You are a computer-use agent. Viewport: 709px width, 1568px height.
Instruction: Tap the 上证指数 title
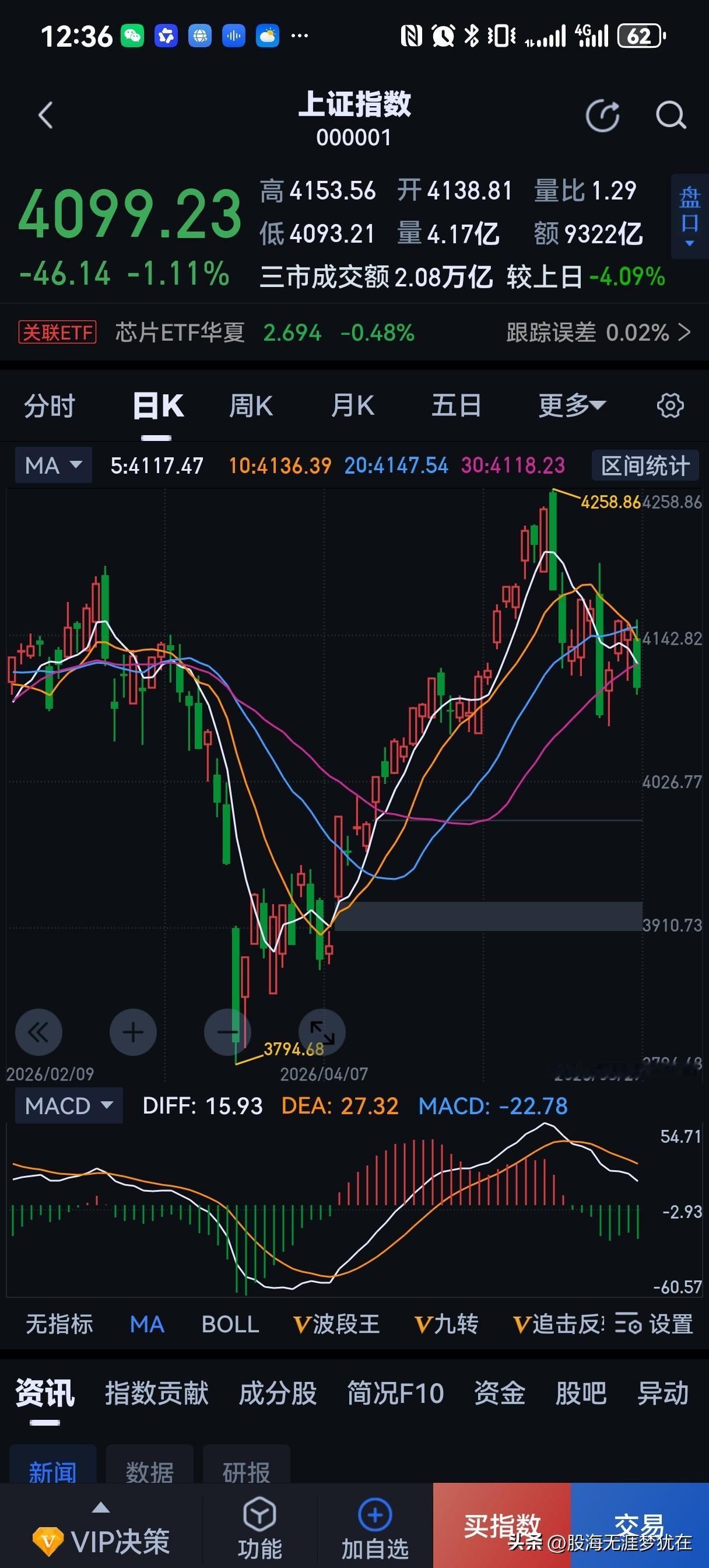354,103
